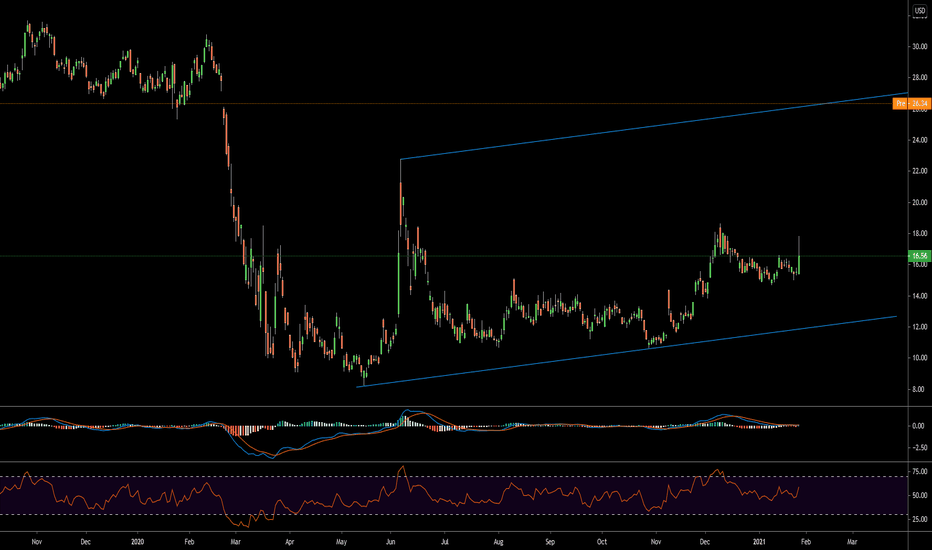Select the upper blue channel trend line
Image resolution: width=932 pixels, height=550 pixels.
point(654,125)
